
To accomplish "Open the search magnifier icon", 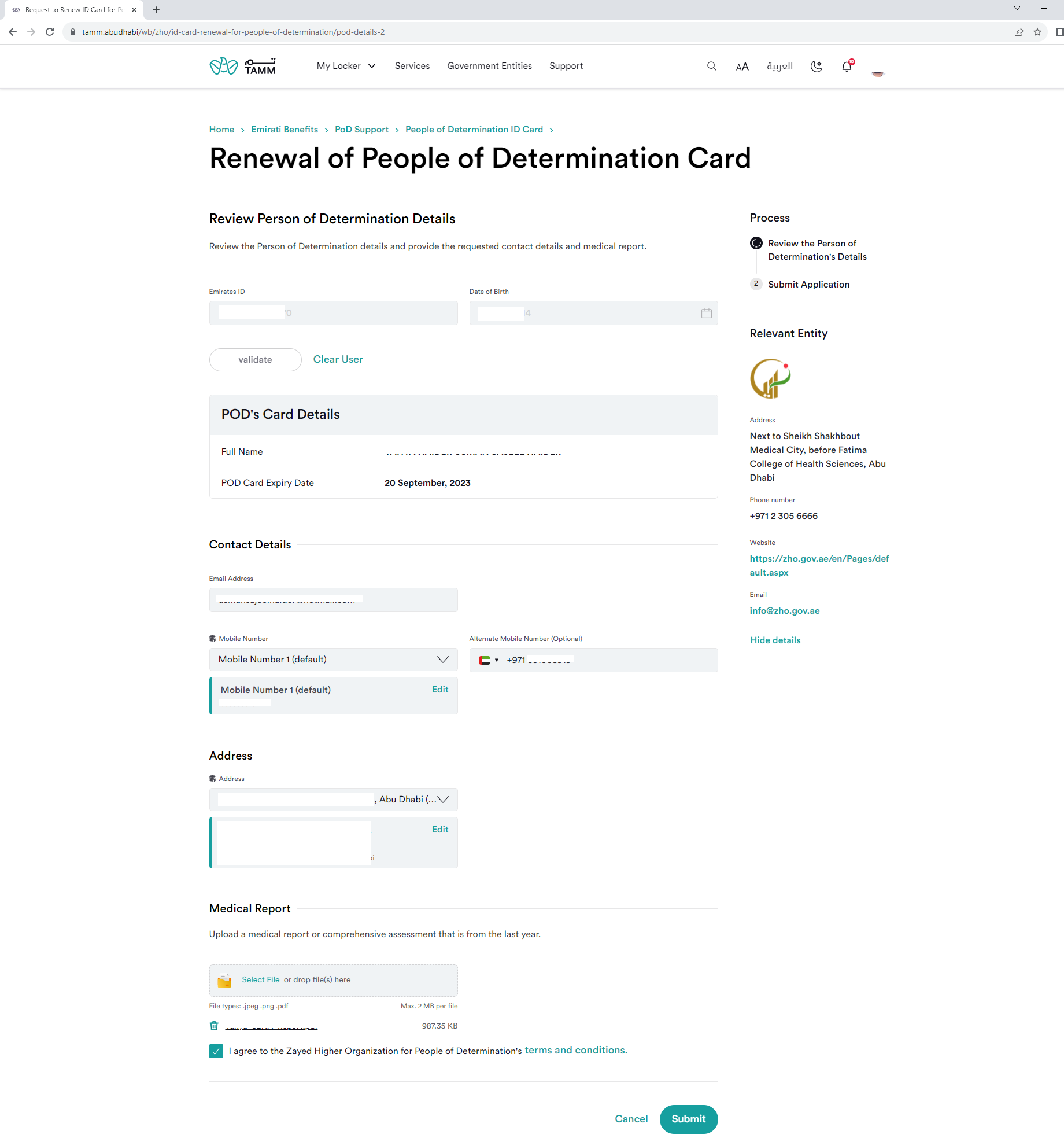I will [711, 66].
